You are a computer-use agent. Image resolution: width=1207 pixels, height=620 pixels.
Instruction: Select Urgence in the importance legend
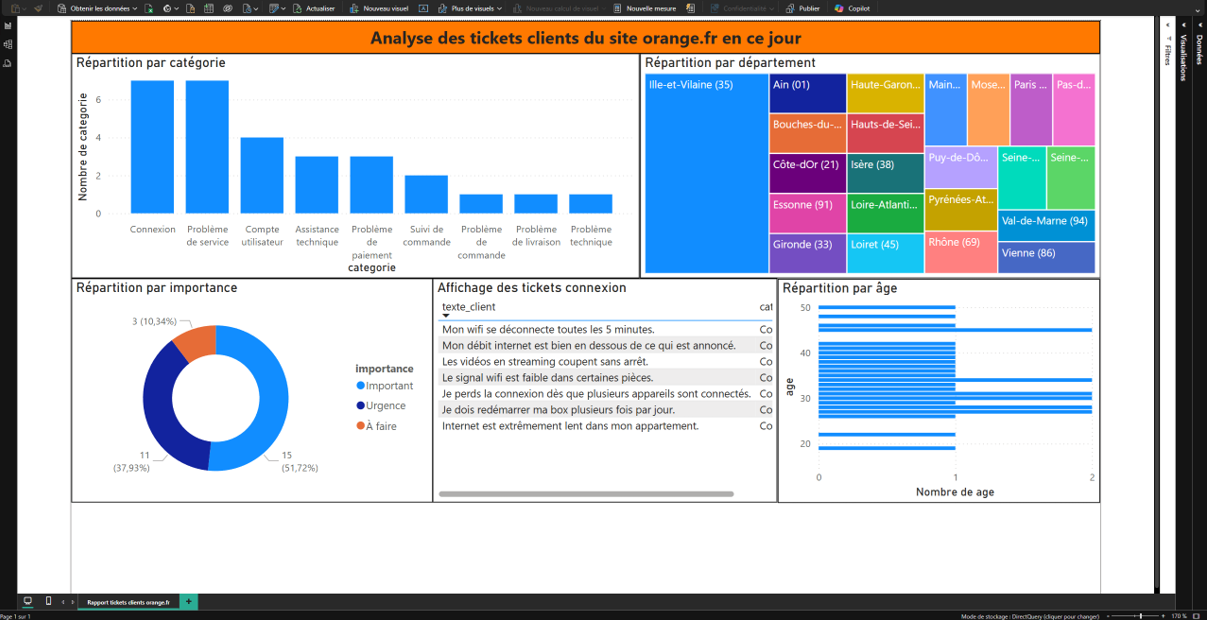click(x=381, y=406)
